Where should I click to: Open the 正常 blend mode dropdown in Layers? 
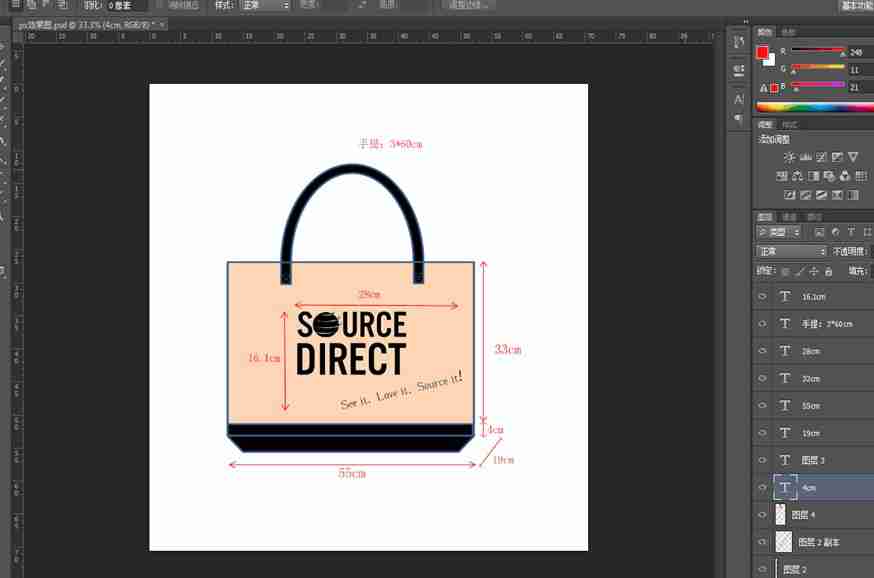792,252
